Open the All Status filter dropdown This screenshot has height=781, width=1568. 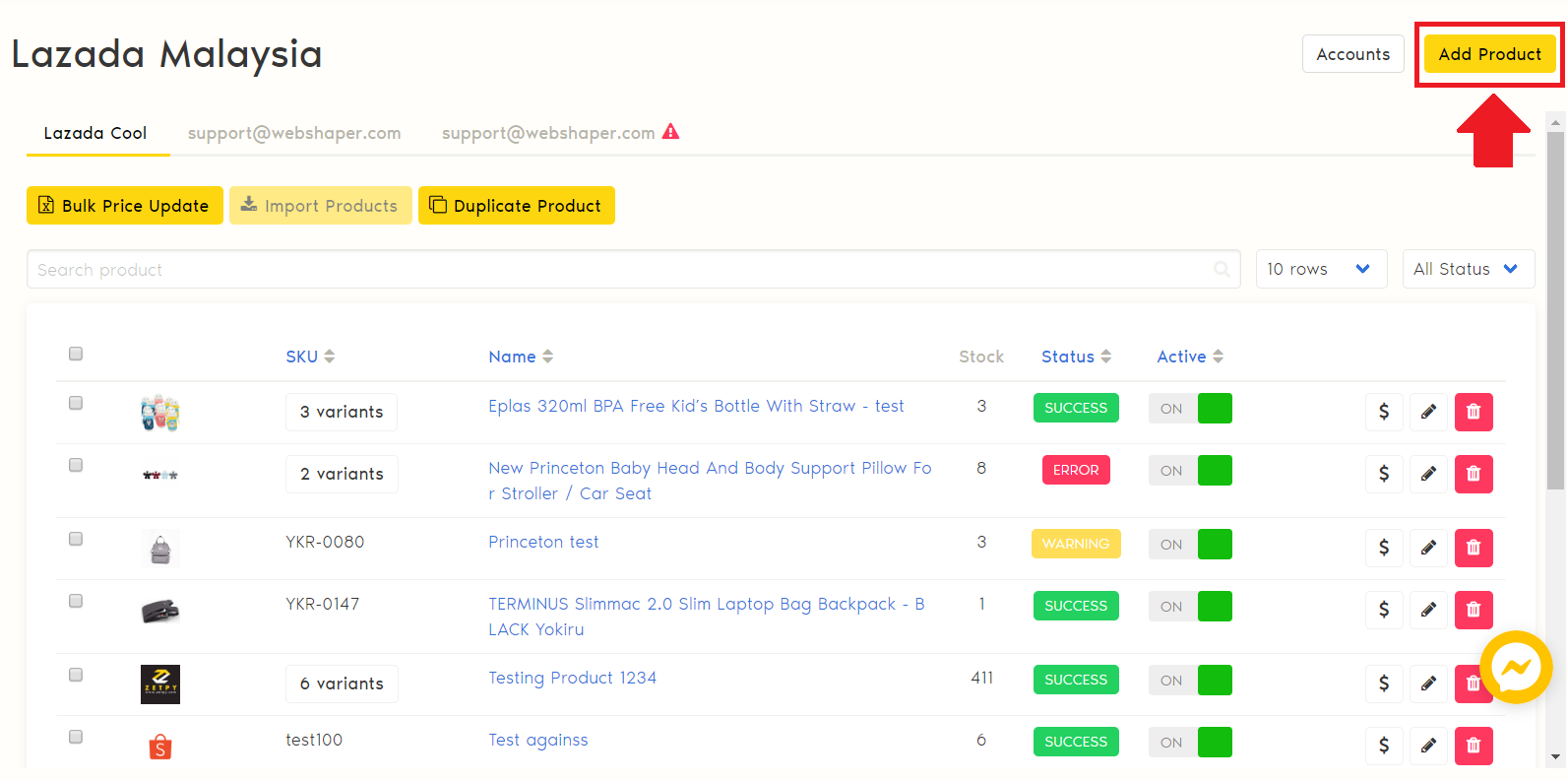click(x=1468, y=269)
